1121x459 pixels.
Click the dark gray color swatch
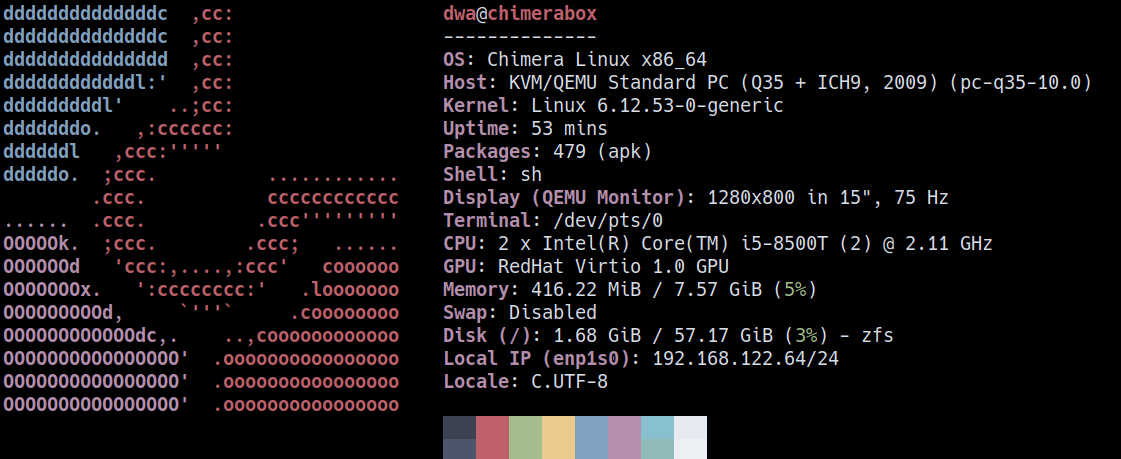(459, 437)
